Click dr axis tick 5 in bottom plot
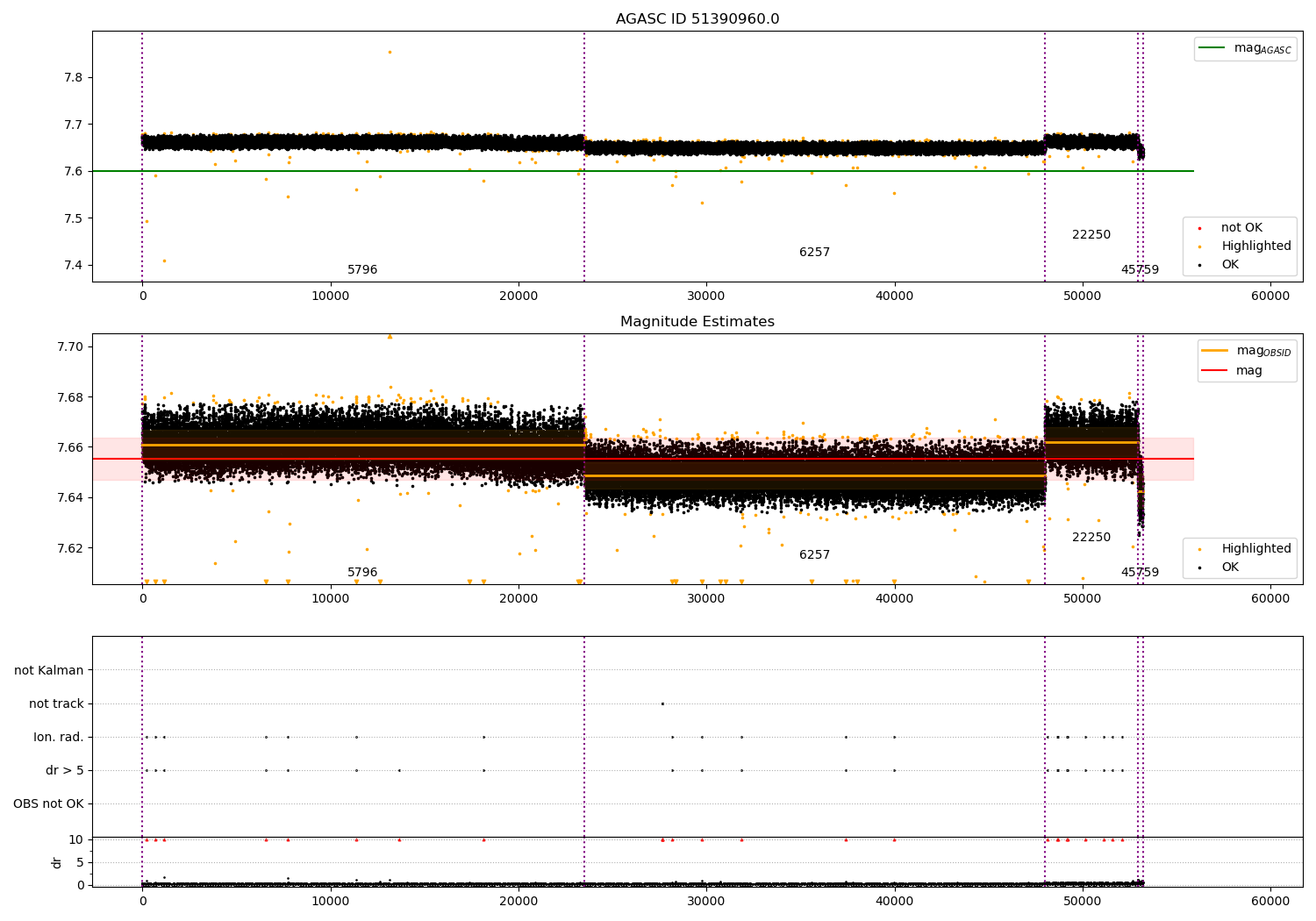Image resolution: width=1316 pixels, height=921 pixels. tap(80, 863)
